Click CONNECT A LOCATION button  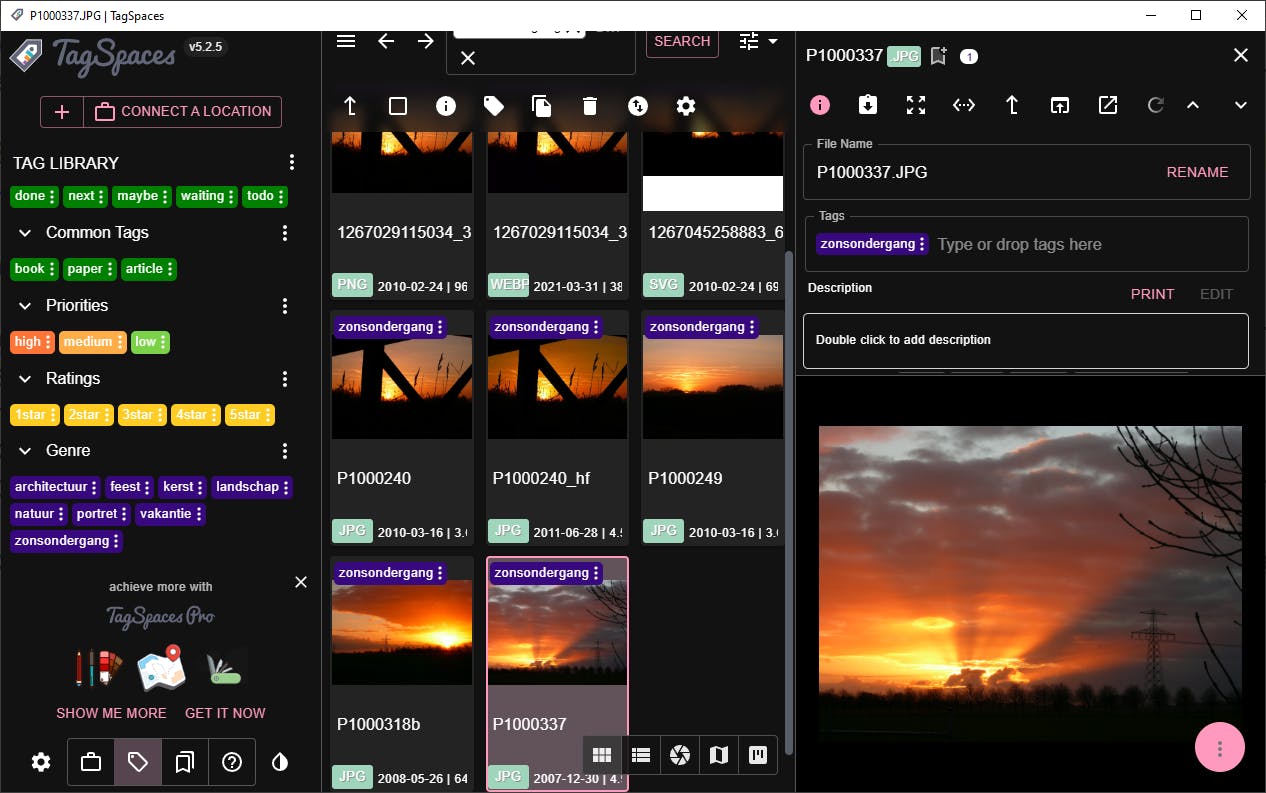(x=183, y=111)
